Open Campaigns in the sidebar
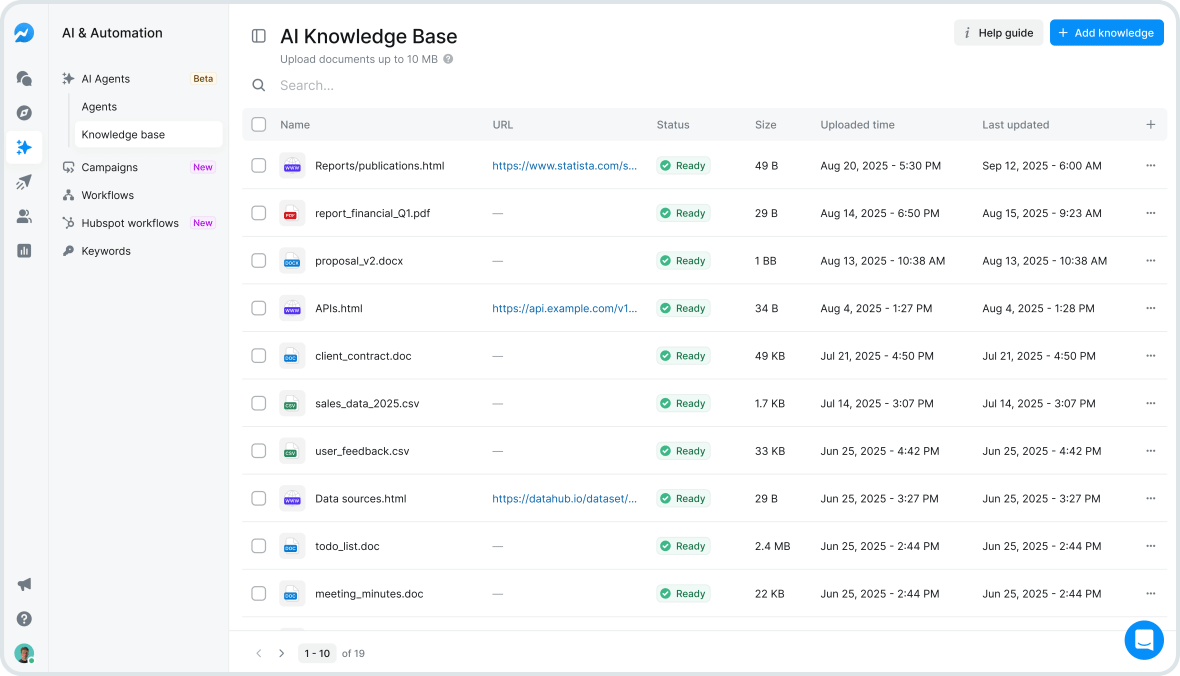Image resolution: width=1180 pixels, height=676 pixels. coord(139,167)
